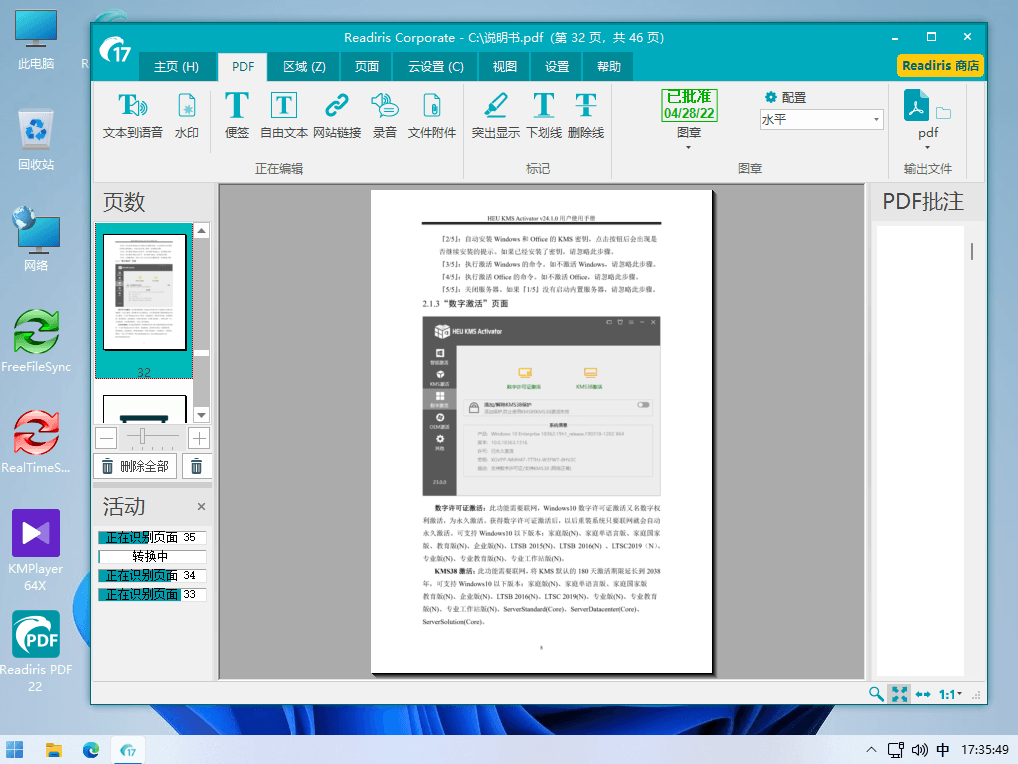Open the 云设置 (C) tab

[x=436, y=66]
